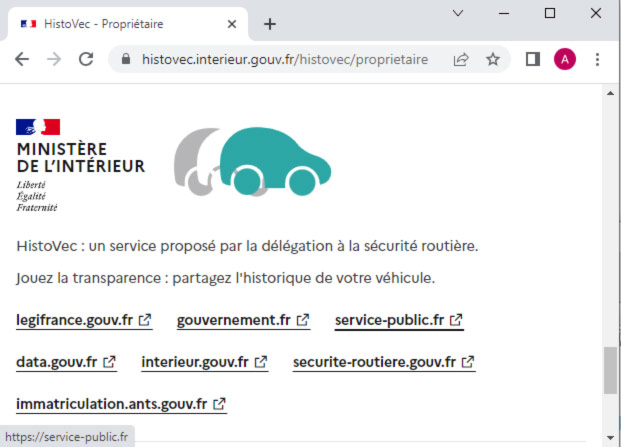Expand the tab search chevron
The height and width of the screenshot is (447, 621).
(458, 13)
